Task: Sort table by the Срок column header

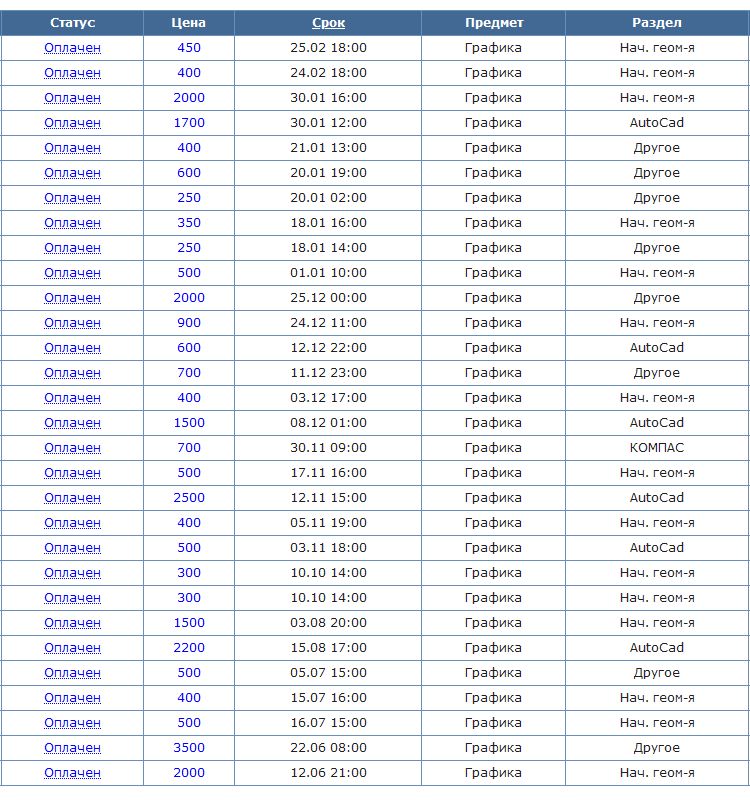Action: click(x=328, y=23)
